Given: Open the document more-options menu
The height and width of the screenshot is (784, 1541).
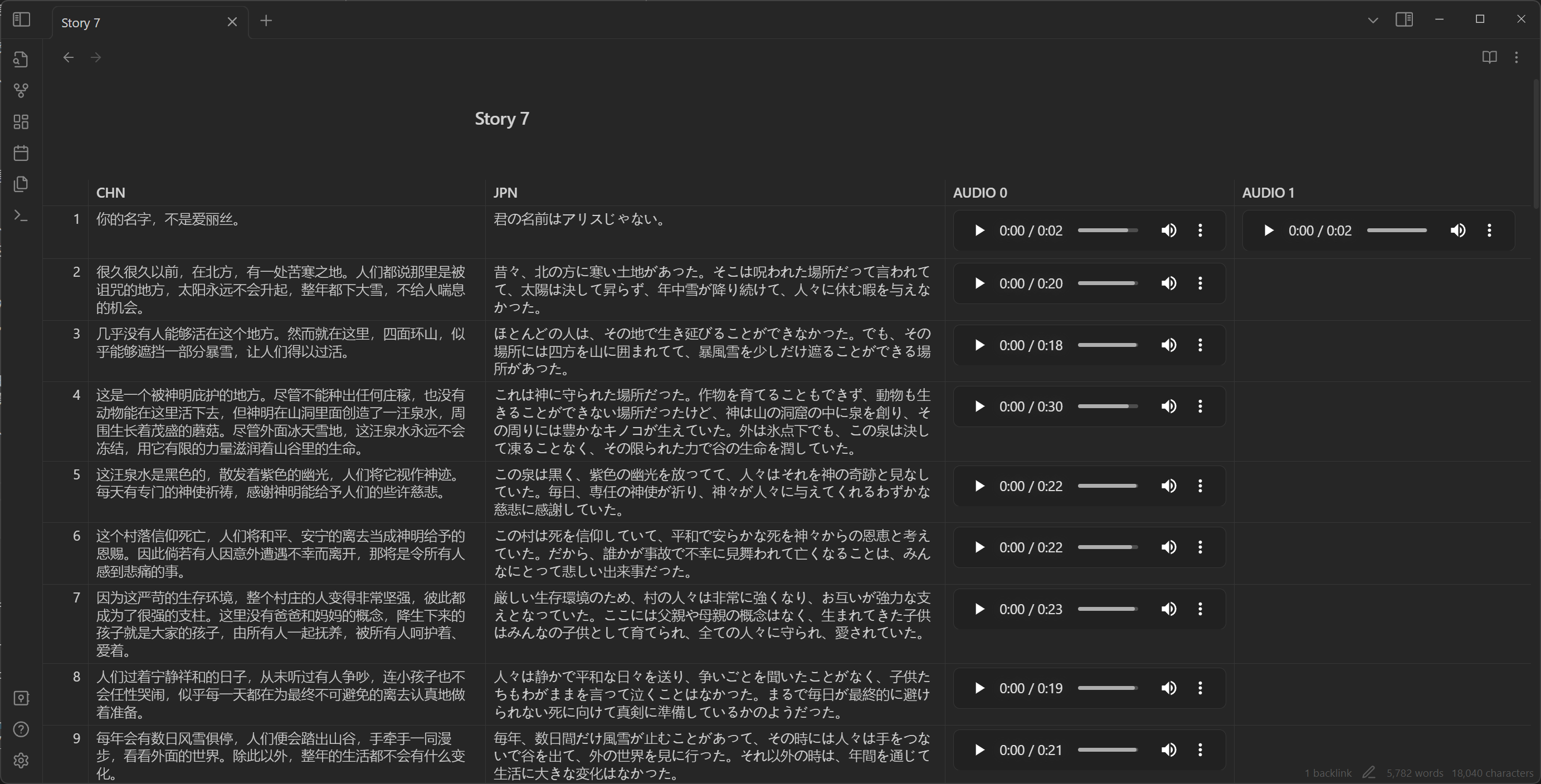Looking at the screenshot, I should click(x=1518, y=57).
